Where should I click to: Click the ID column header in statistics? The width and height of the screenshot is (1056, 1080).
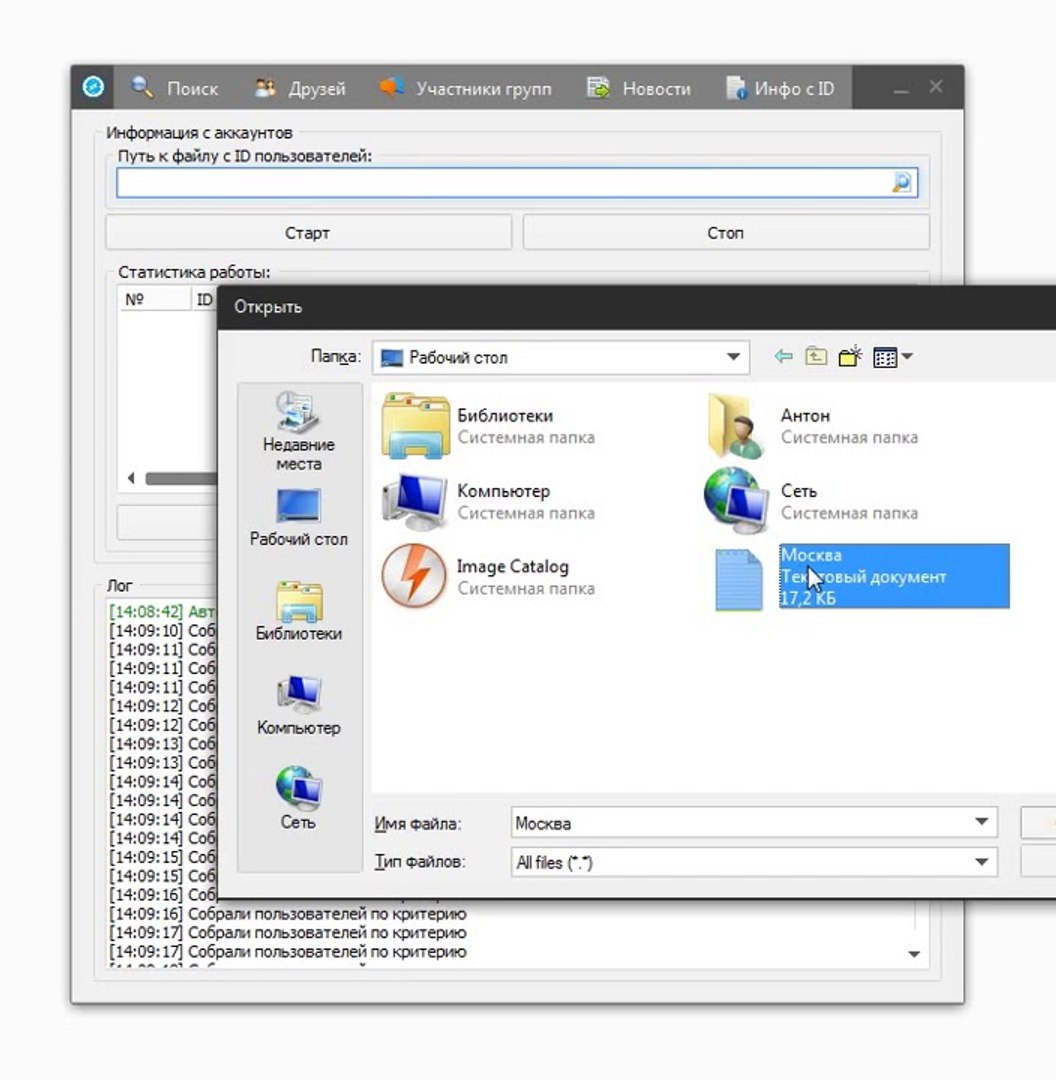click(x=205, y=300)
